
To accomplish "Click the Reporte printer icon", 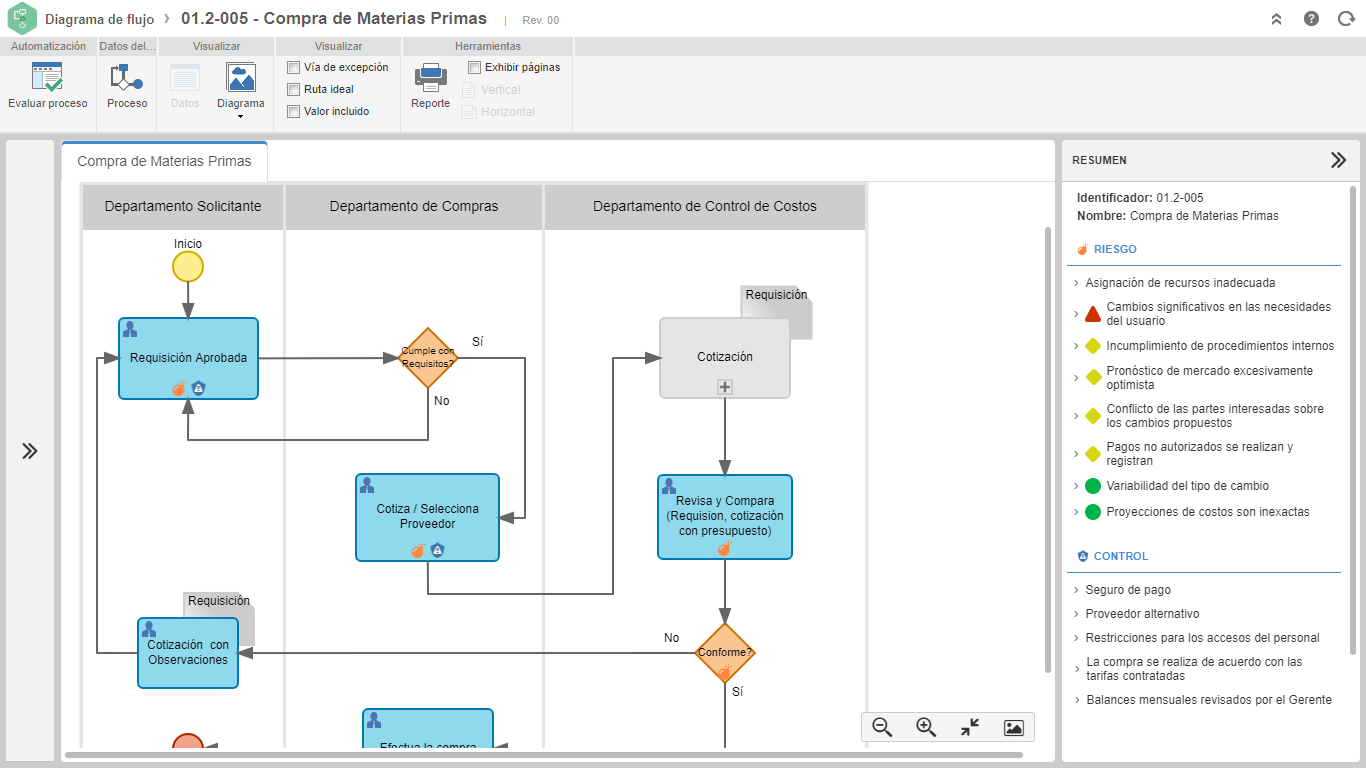I will [x=431, y=77].
